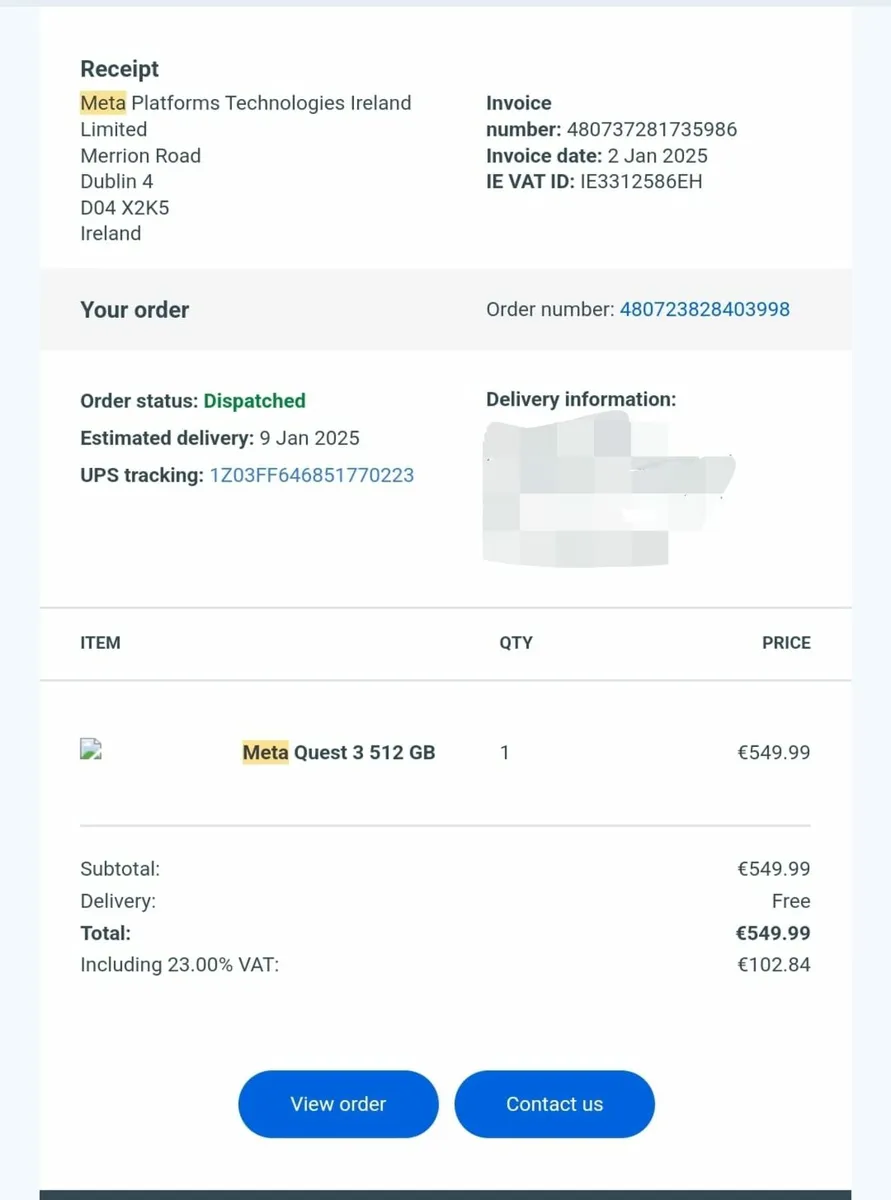Open UPS tracking number 1Z03FF646851770223
The height and width of the screenshot is (1200, 891).
(x=311, y=475)
